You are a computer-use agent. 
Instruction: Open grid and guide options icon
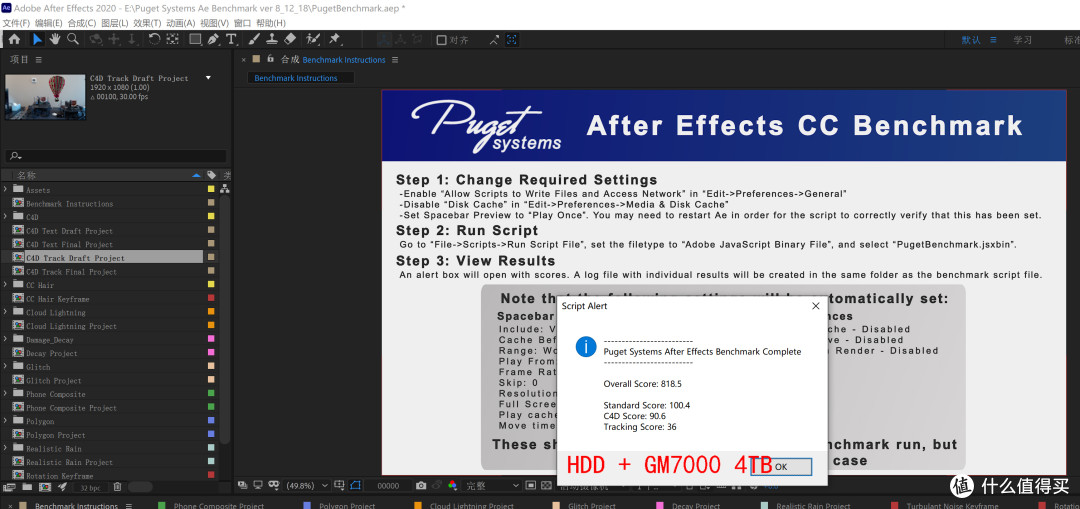[340, 486]
